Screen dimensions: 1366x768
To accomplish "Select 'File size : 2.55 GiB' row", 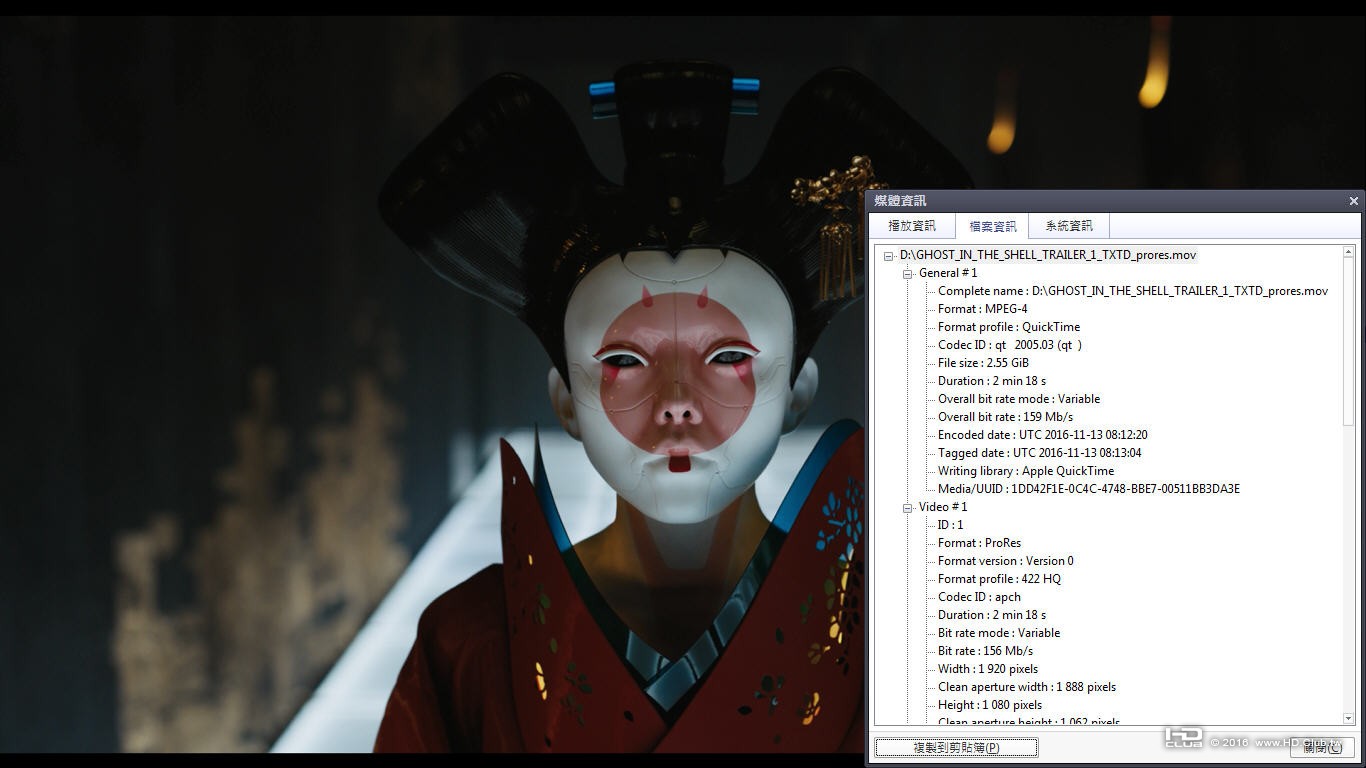I will tap(983, 363).
